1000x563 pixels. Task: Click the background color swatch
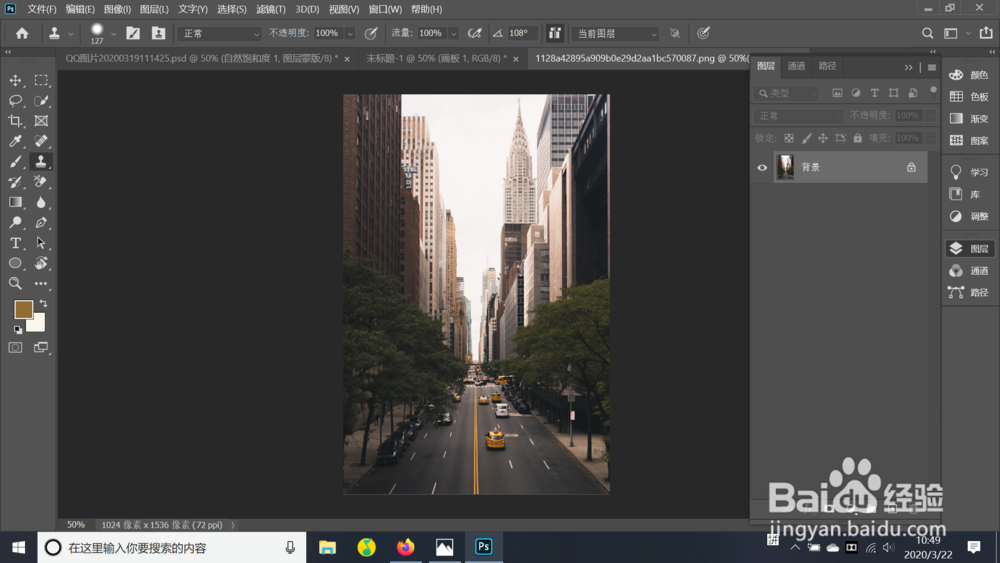38,325
